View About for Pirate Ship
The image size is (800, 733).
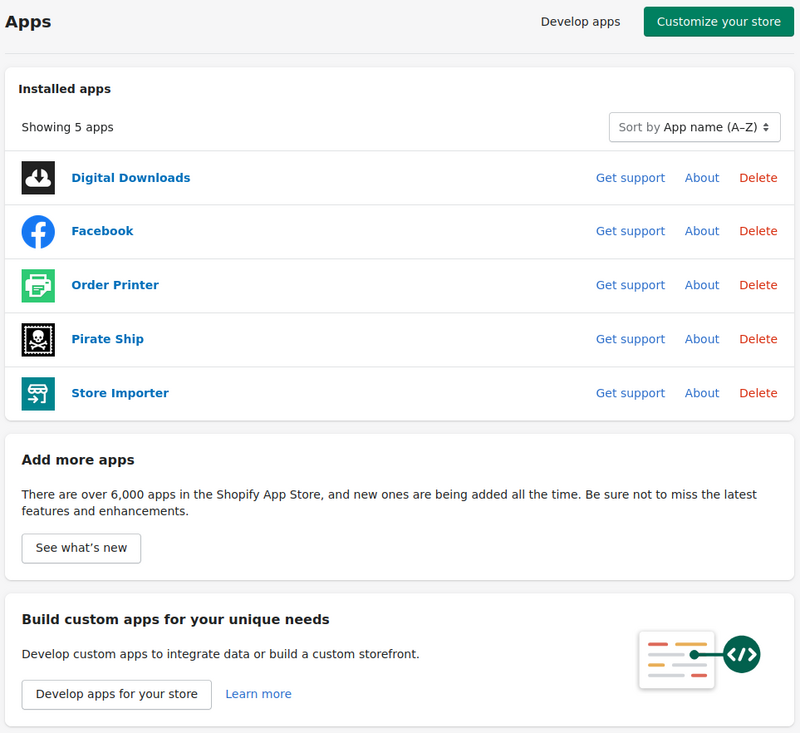coord(702,339)
